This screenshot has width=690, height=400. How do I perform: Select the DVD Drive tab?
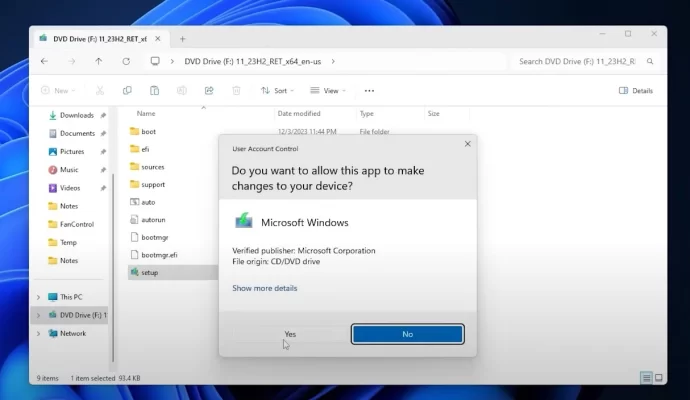(93, 38)
